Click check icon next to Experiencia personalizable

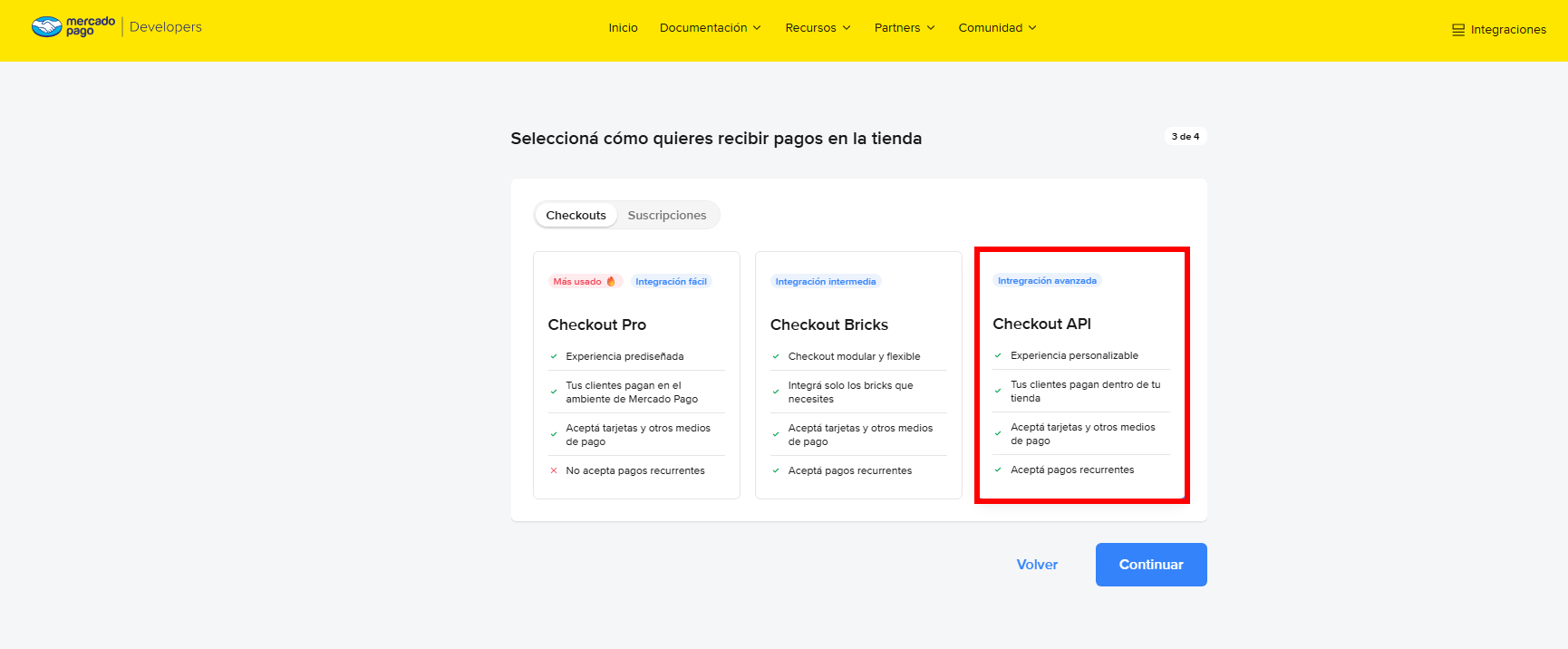pyautogui.click(x=998, y=355)
